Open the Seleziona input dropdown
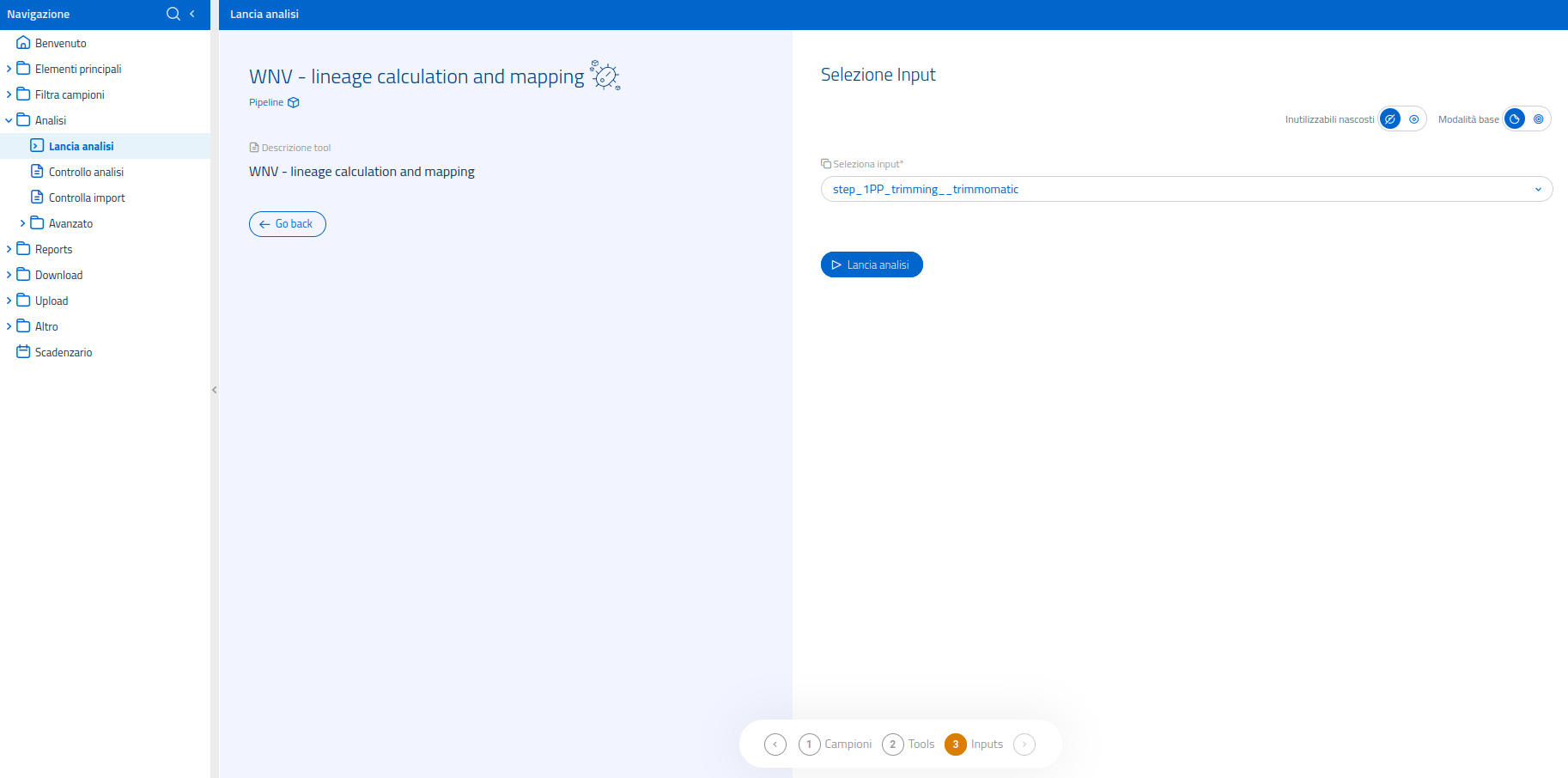1568x778 pixels. pyautogui.click(x=1186, y=189)
